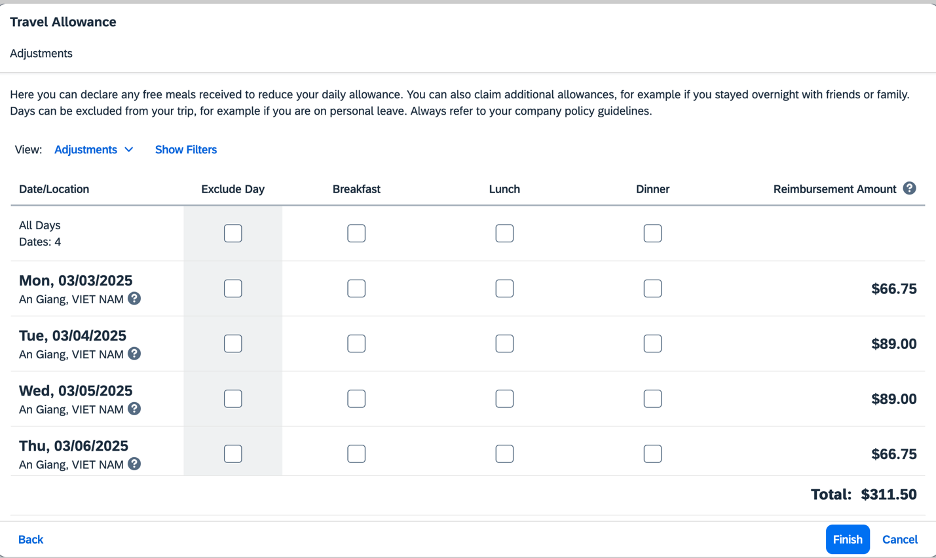This screenshot has width=936, height=558.
Task: Exclude Thu 03/06/2025 from the trip
Action: [x=233, y=454]
